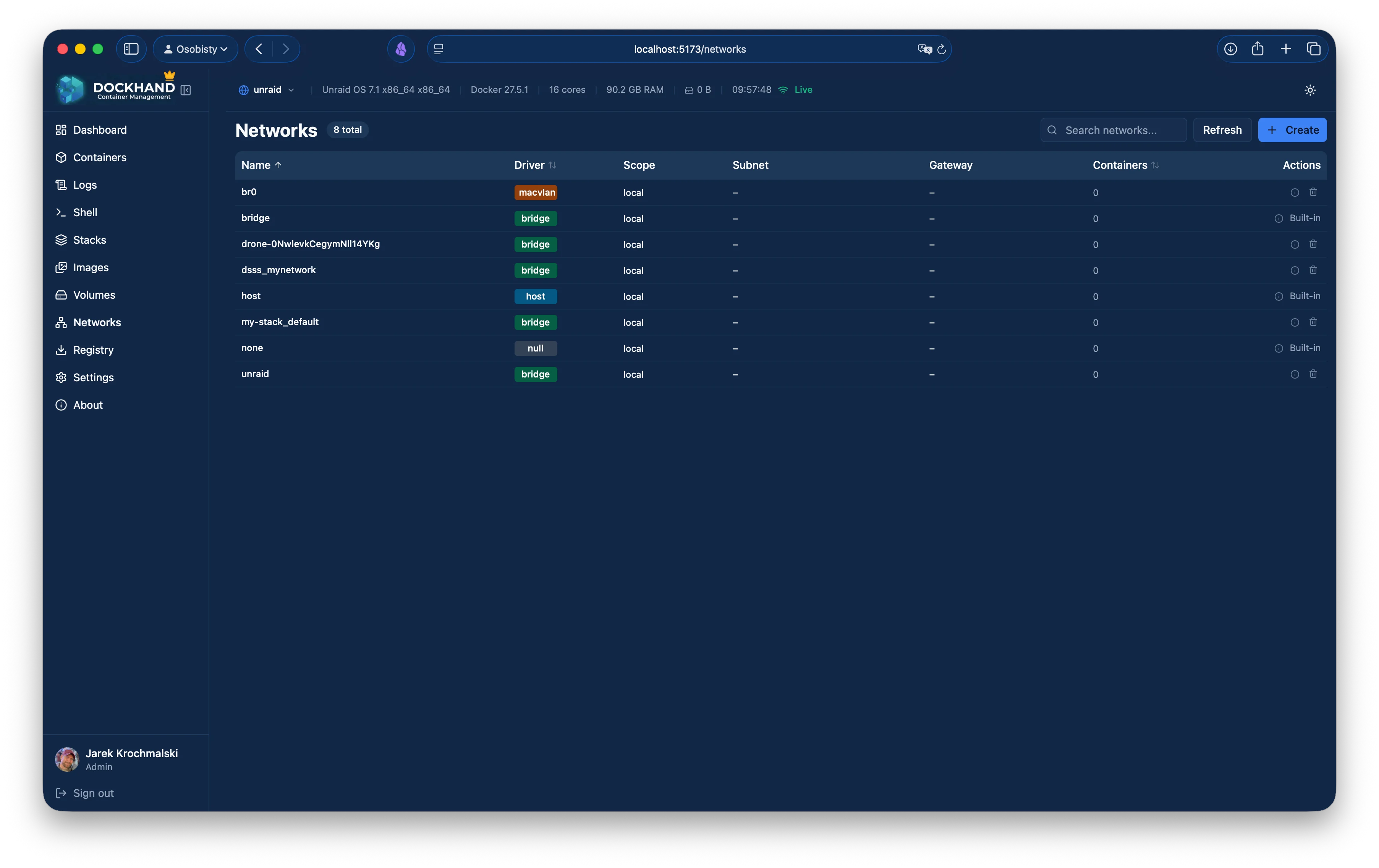Switch to the Networks section
The height and width of the screenshot is (868, 1379).
pyautogui.click(x=97, y=322)
